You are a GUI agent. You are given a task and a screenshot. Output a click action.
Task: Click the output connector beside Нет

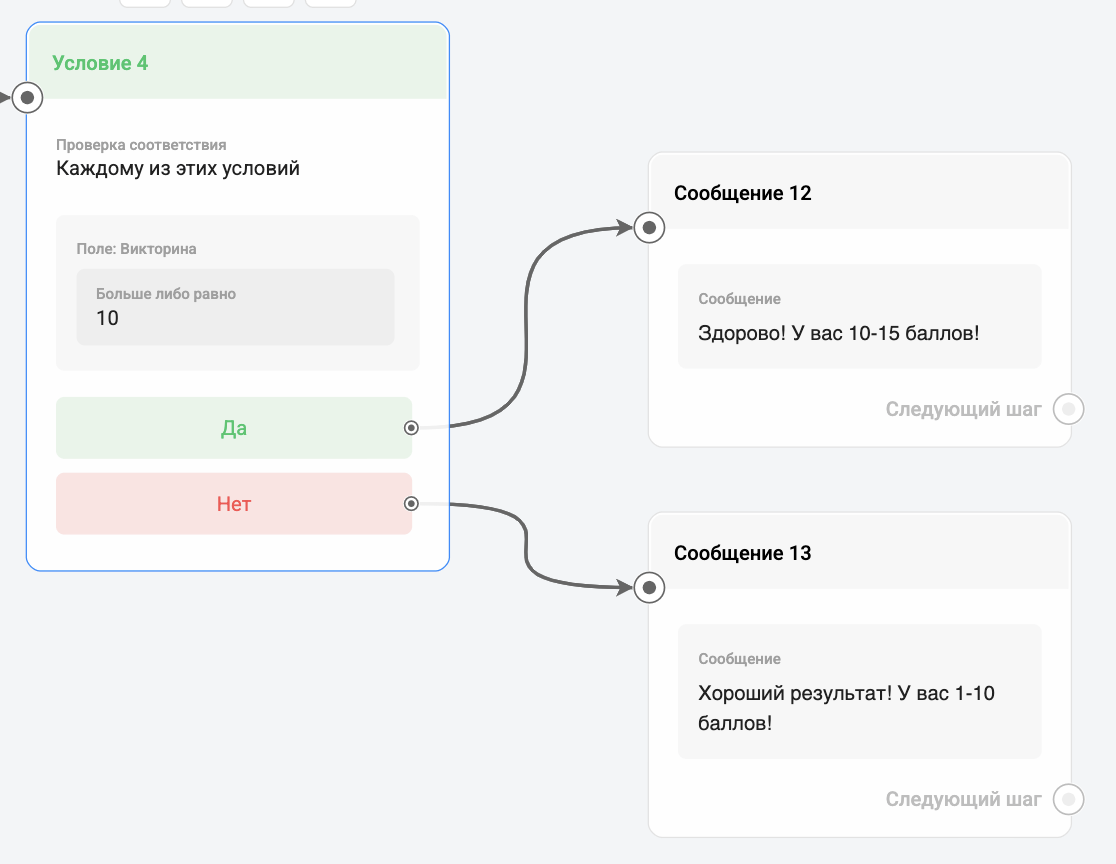coord(411,504)
